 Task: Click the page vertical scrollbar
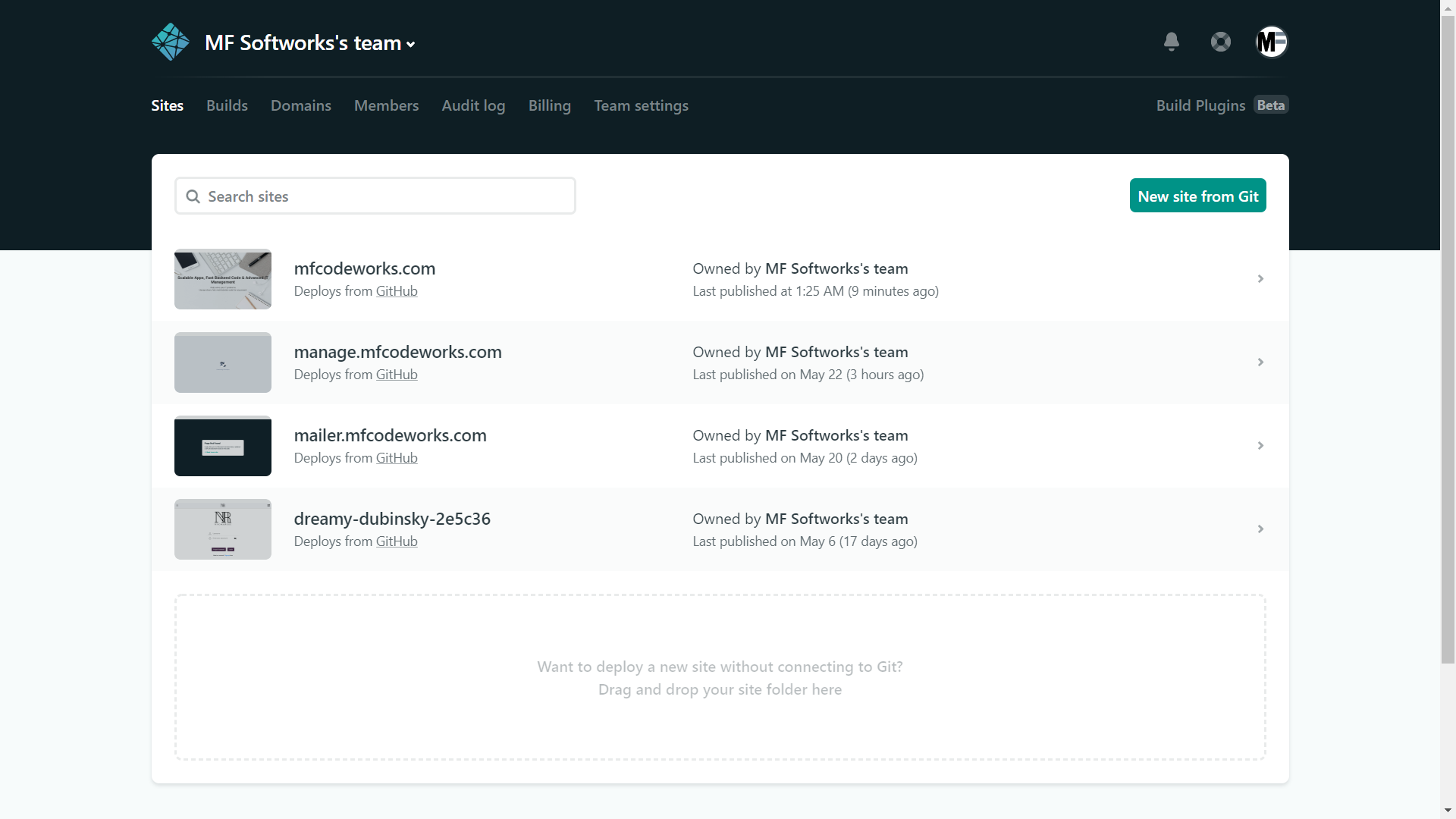pos(1448,341)
